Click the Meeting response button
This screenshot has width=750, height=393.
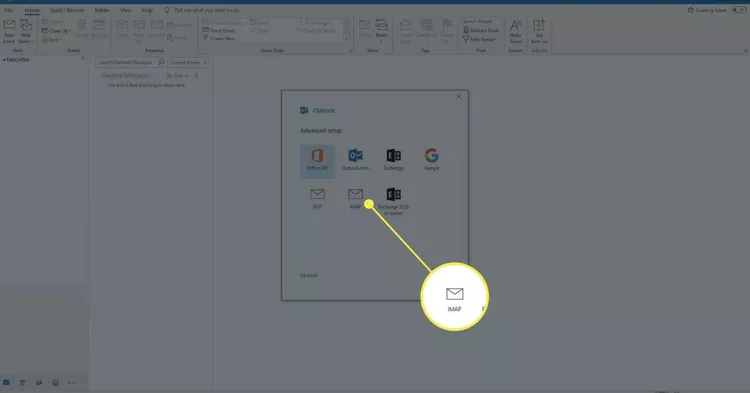[x=179, y=25]
